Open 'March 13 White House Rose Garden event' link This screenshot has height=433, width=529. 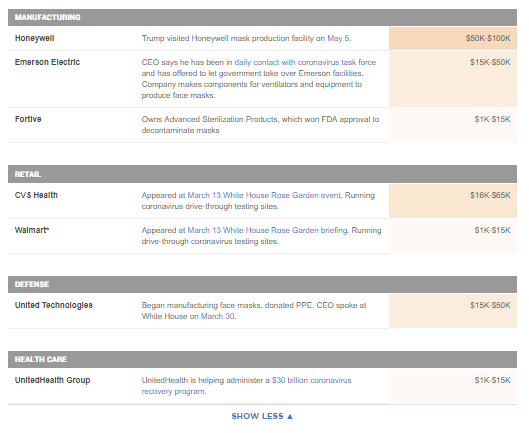tap(264, 195)
